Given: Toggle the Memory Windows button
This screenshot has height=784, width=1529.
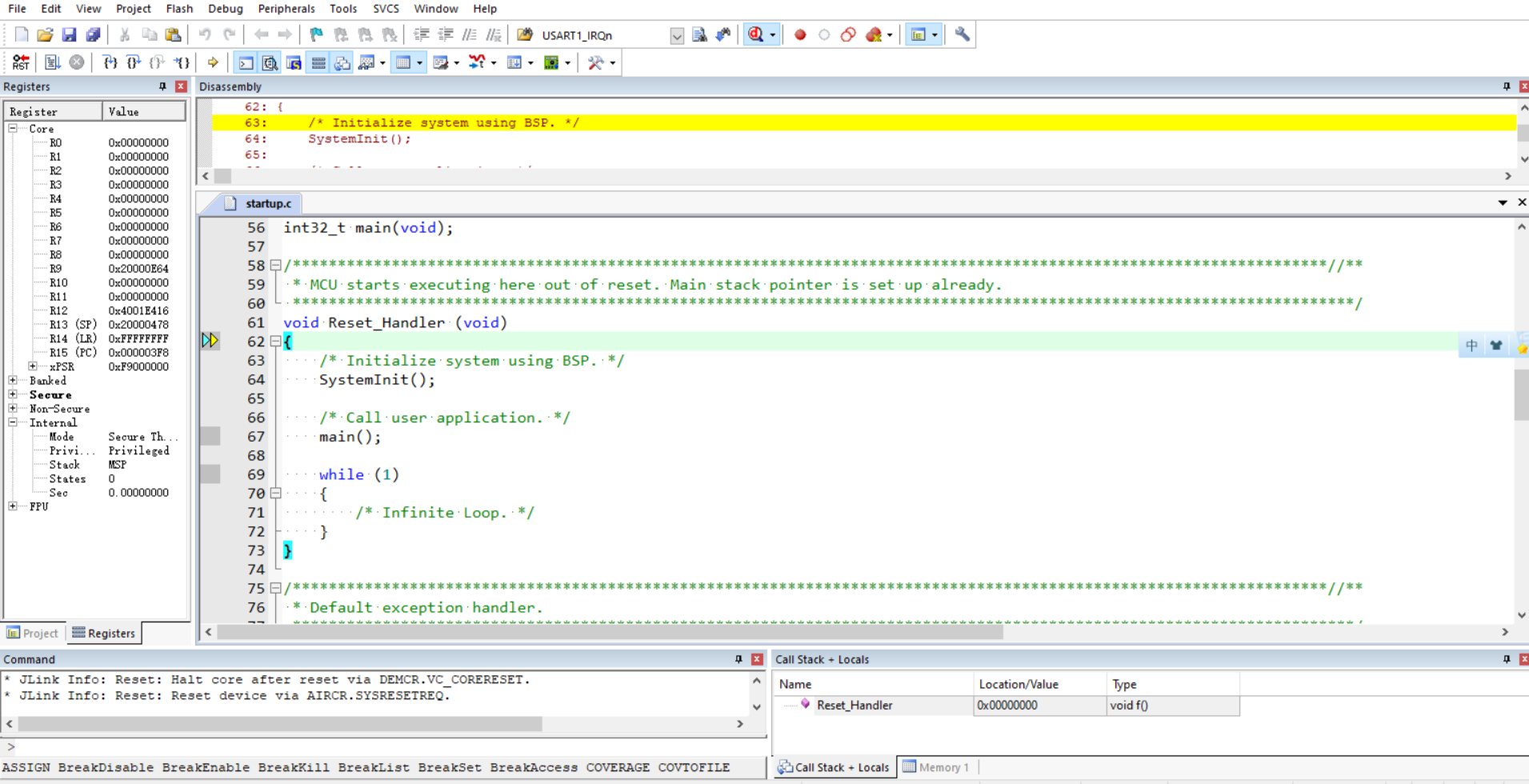Looking at the screenshot, I should click(x=403, y=62).
